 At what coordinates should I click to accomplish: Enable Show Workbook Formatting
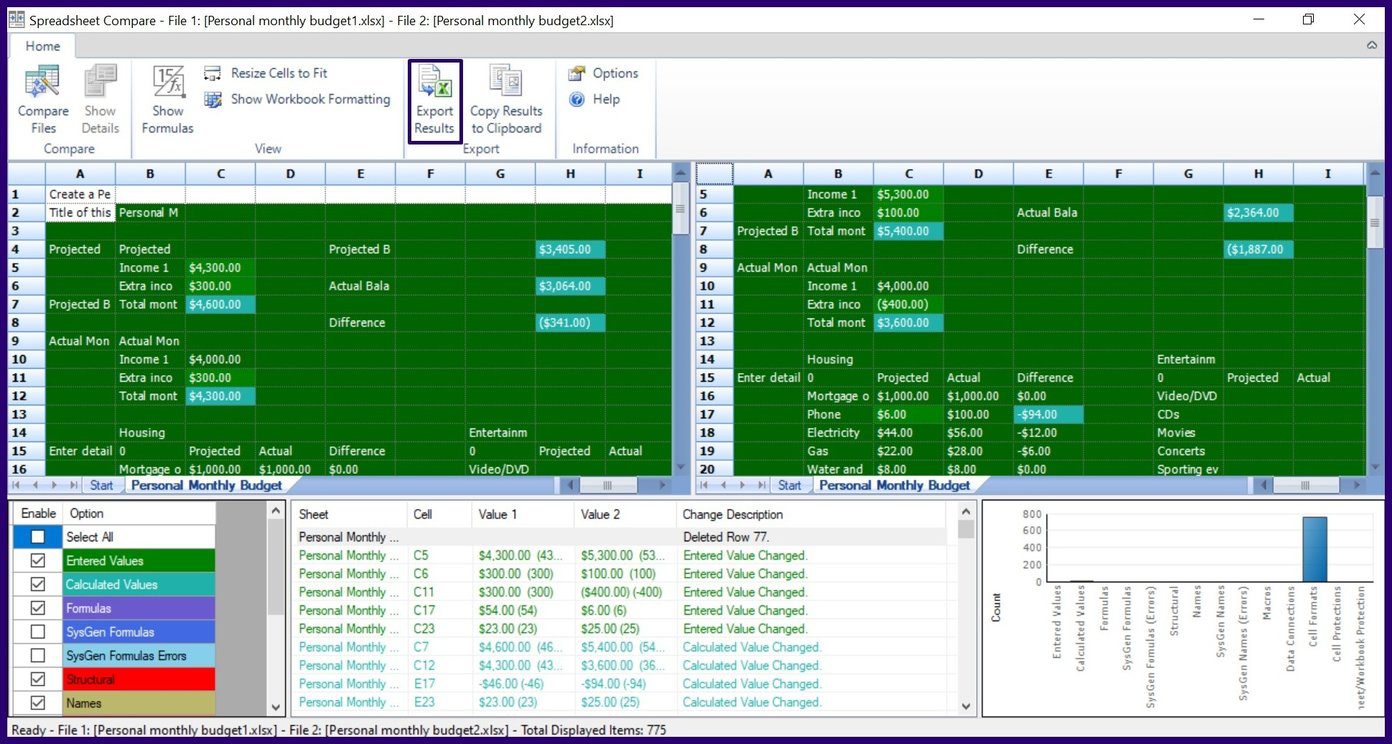[x=309, y=99]
